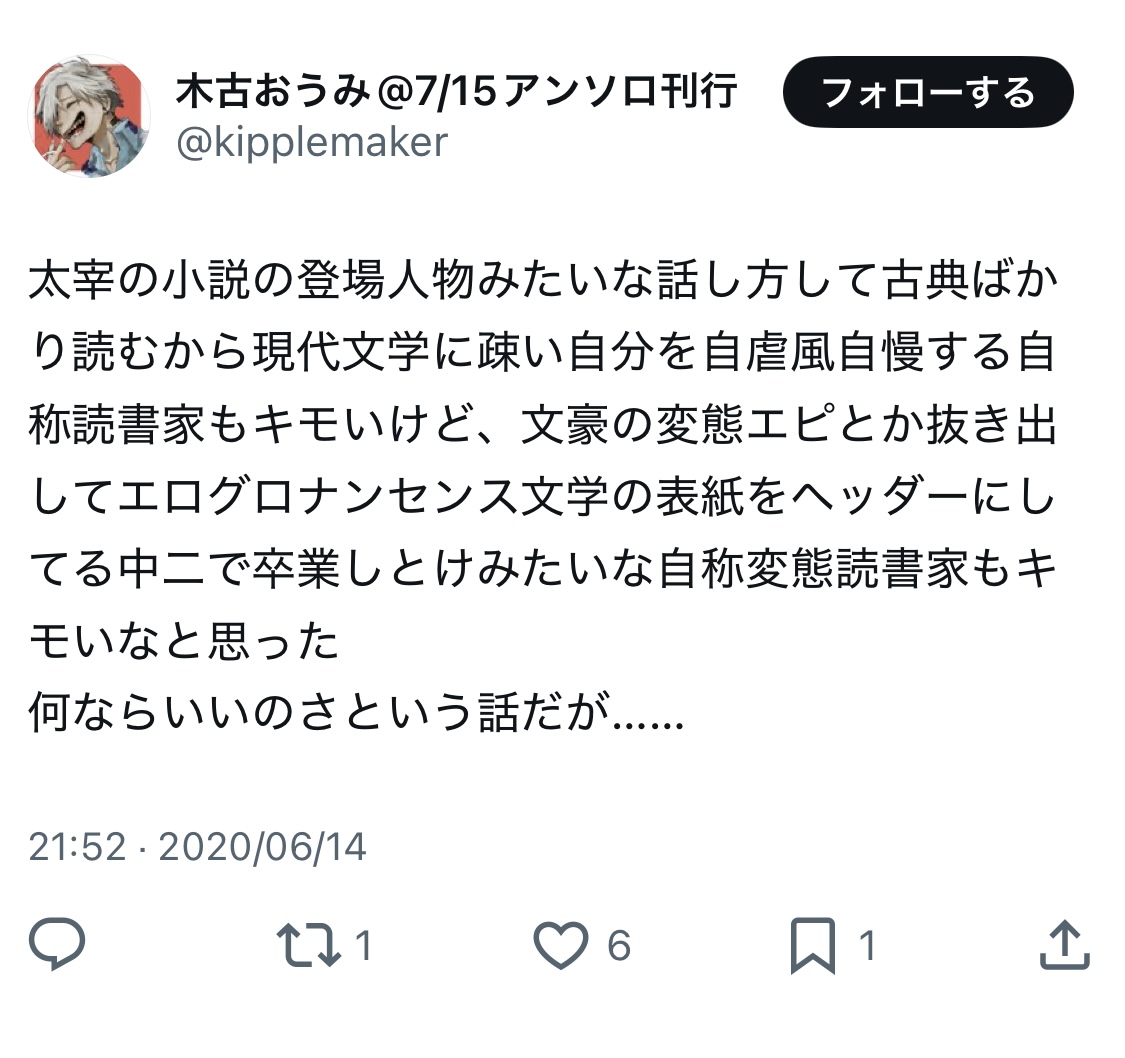1125x1058 pixels.
Task: Click the フォローする follow button
Action: click(x=928, y=93)
